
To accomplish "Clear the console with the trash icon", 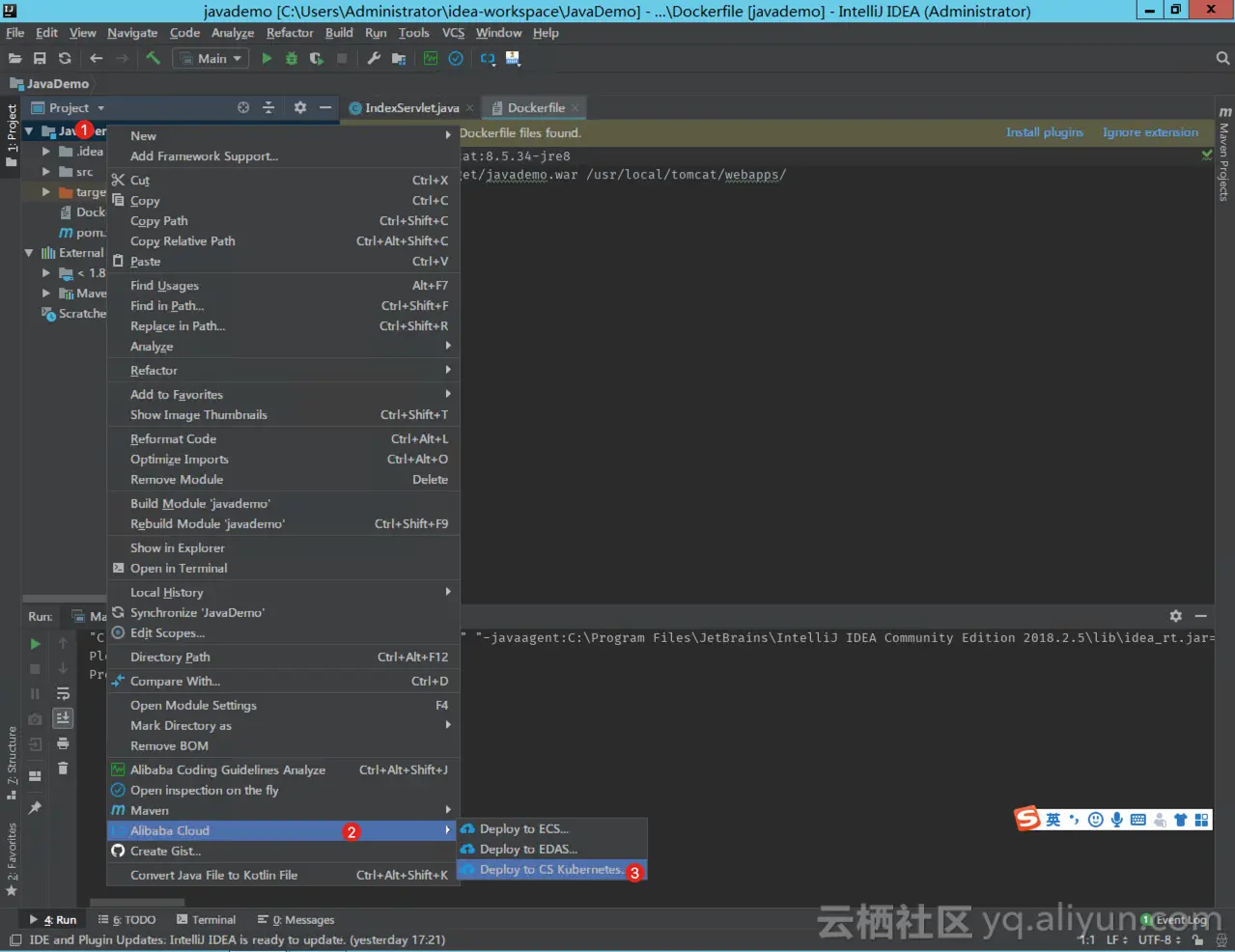I will (x=63, y=769).
